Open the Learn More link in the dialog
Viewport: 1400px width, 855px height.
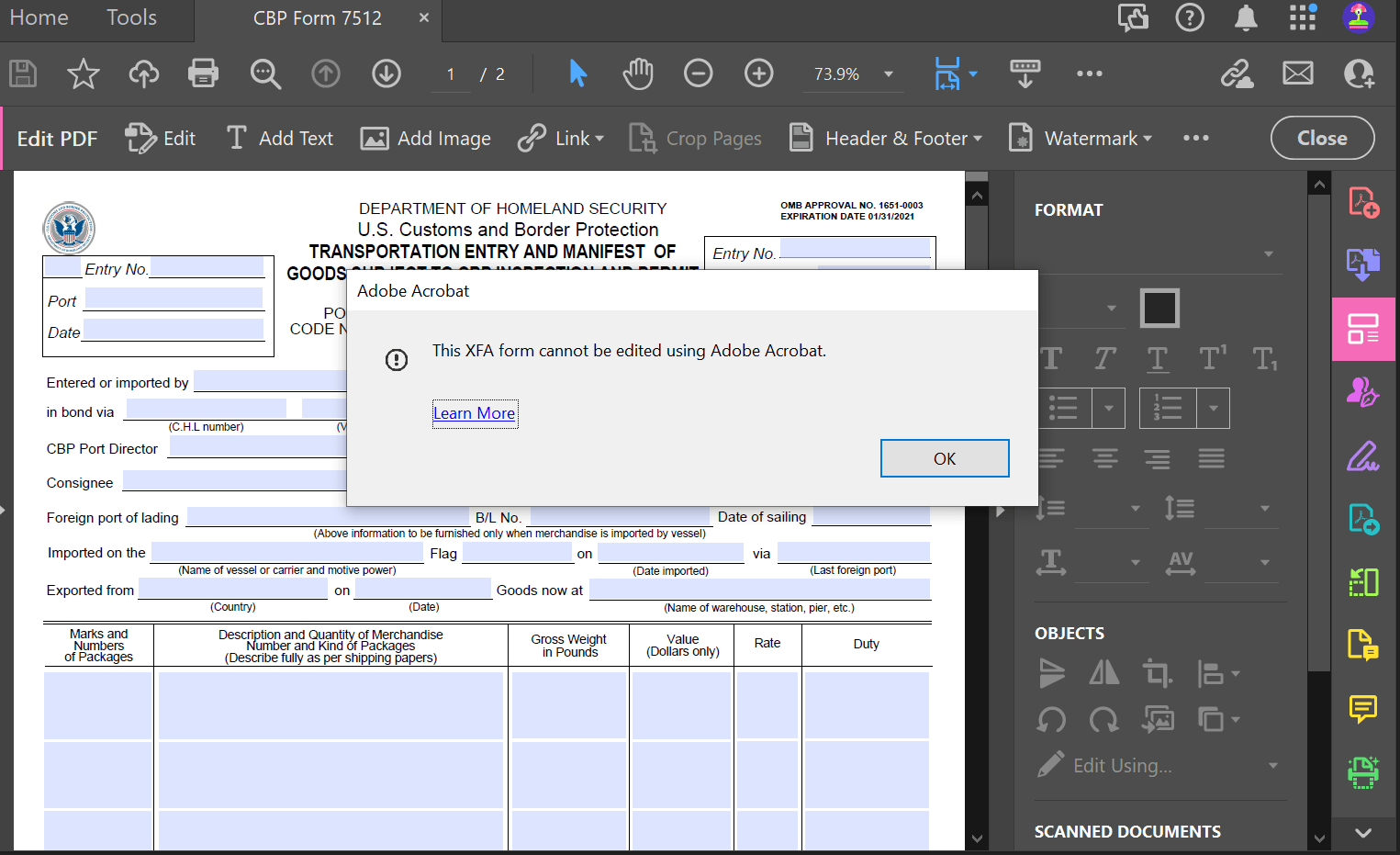[x=475, y=412]
